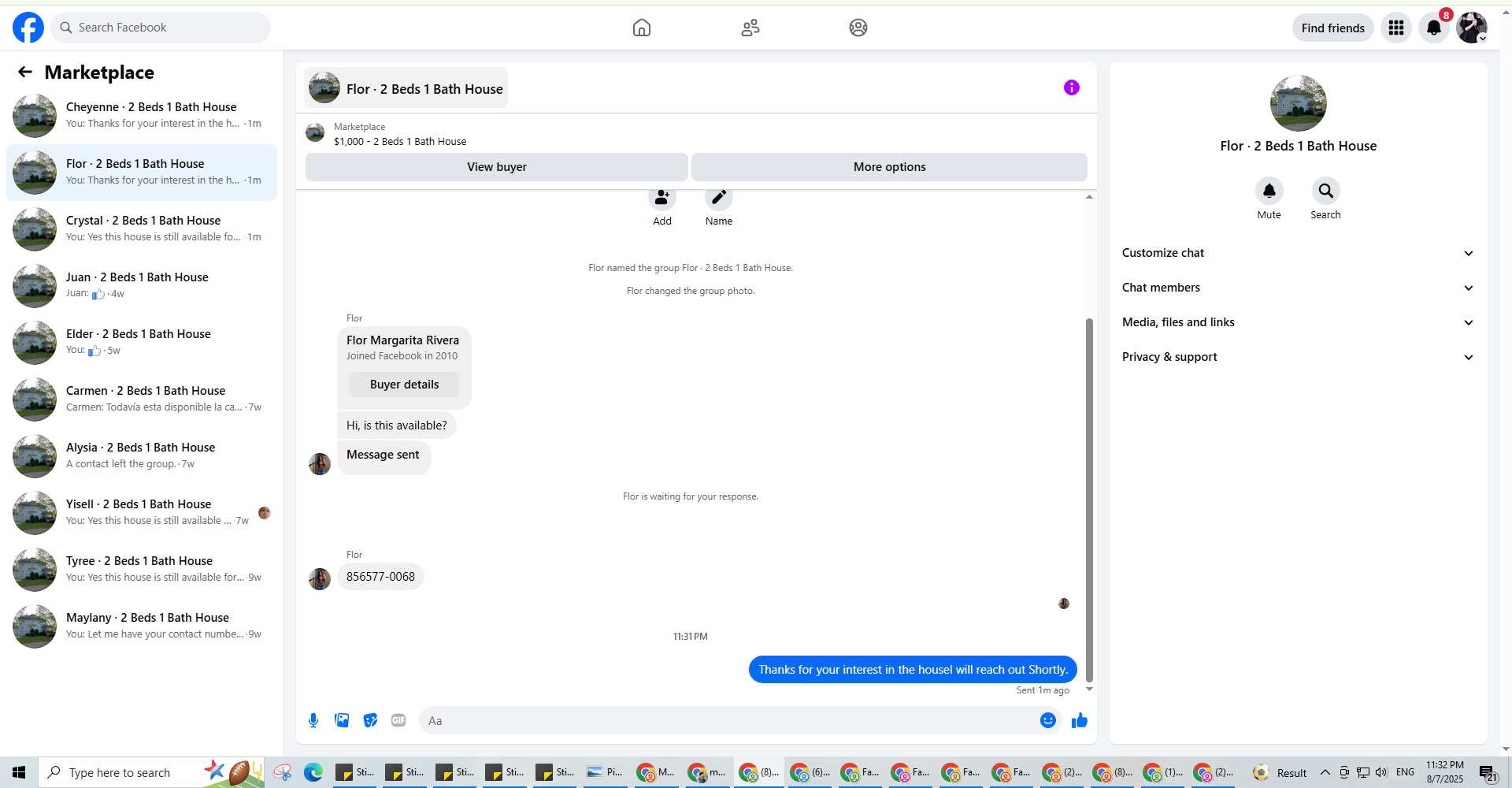Screen dimensions: 1512x788
Task: Focus the Aa message input box
Action: point(728,720)
